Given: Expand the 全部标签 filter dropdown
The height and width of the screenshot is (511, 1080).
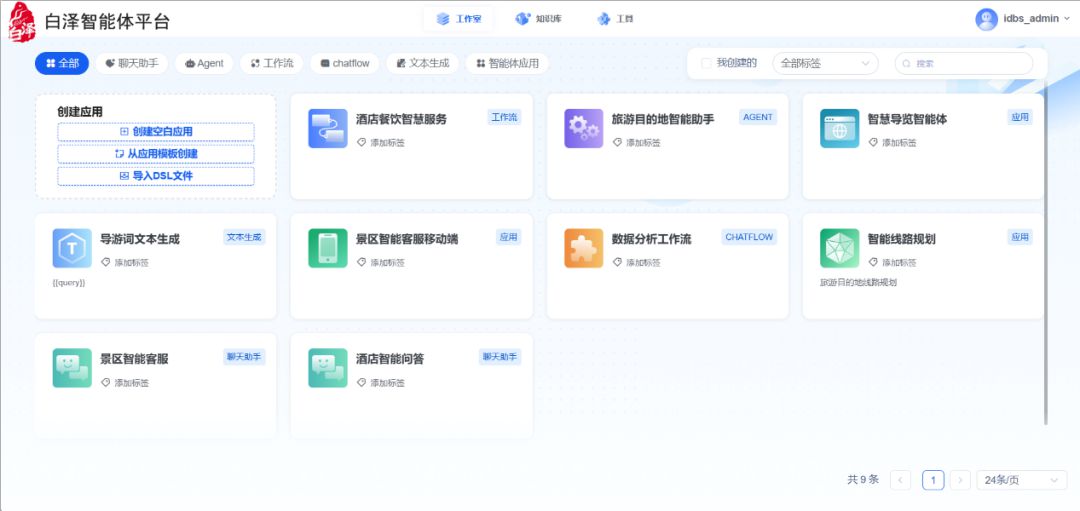Looking at the screenshot, I should coord(825,63).
